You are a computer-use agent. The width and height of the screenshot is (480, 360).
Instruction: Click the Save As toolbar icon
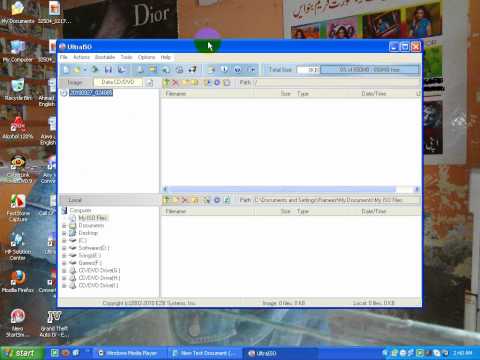(121, 69)
